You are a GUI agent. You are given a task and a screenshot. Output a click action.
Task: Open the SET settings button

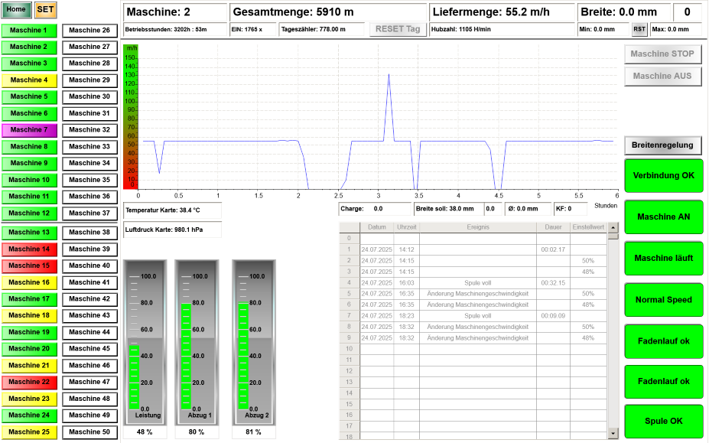pyautogui.click(x=45, y=9)
